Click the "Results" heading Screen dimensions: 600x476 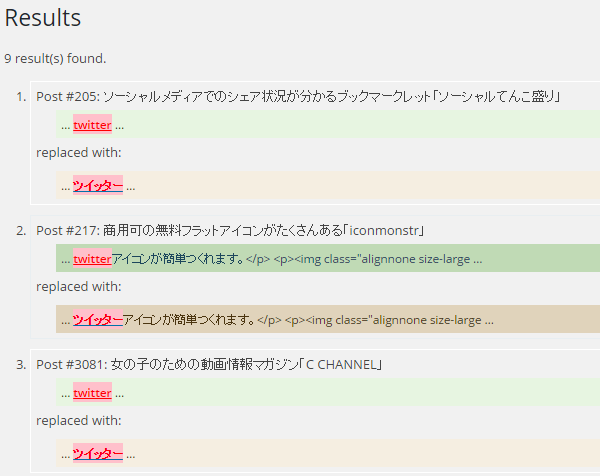coord(43,18)
